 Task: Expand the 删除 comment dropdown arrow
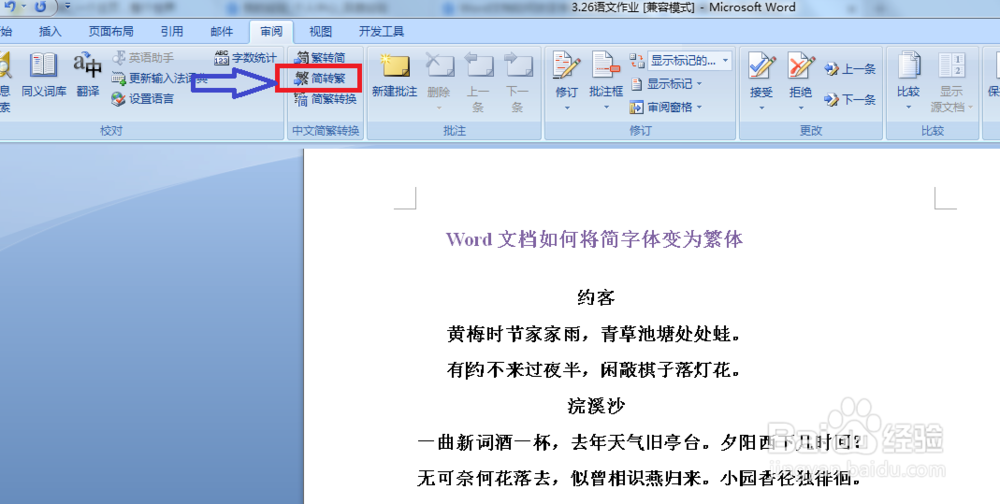[x=439, y=108]
